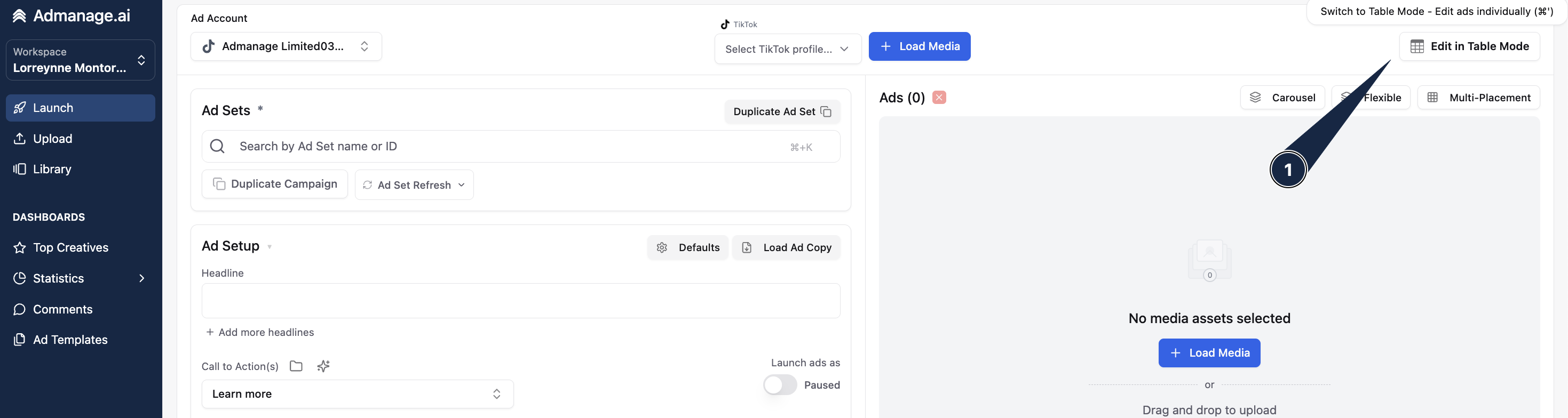1568x418 pixels.
Task: Click the sparkle AI icon by Call to Action
Action: tap(323, 366)
